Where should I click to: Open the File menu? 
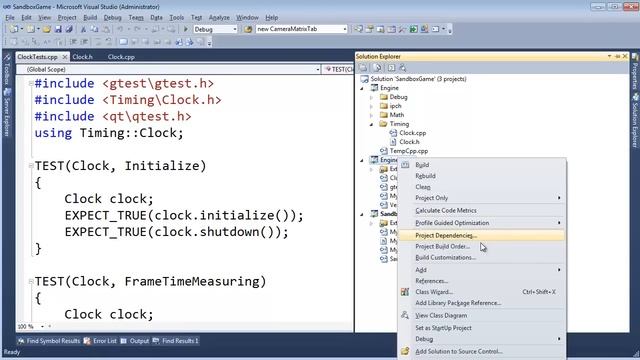point(10,18)
